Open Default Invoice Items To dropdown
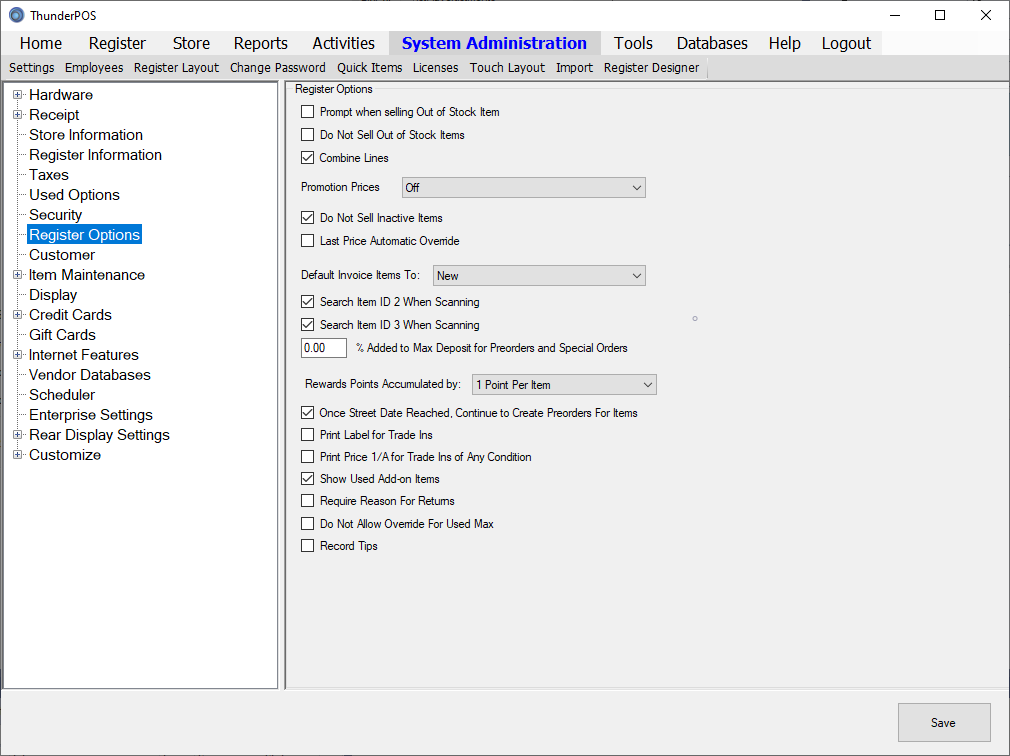Viewport: 1010px width, 756px height. pos(539,276)
